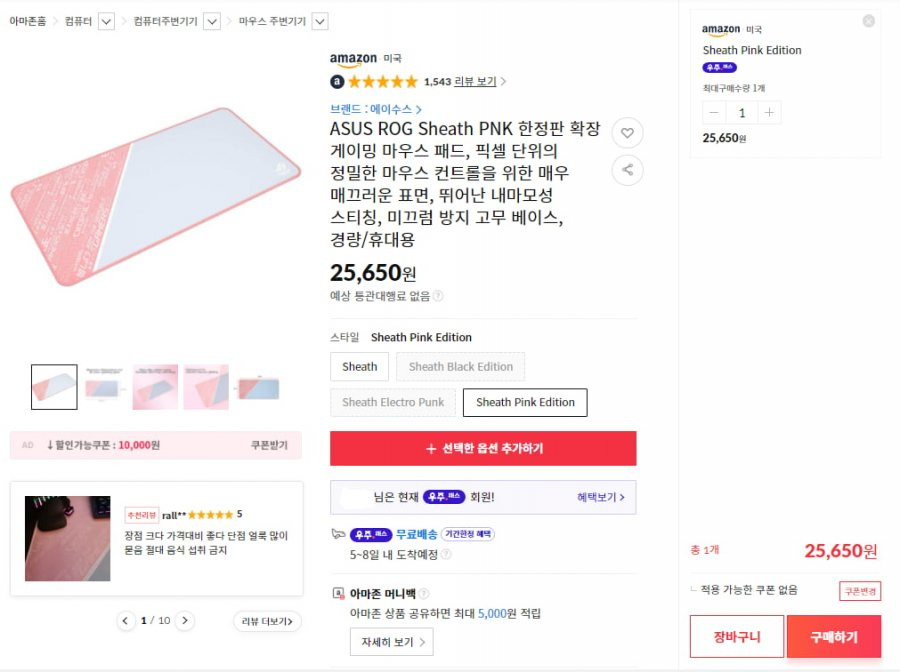
Task: Decrease quantity with minus button
Action: 713,112
